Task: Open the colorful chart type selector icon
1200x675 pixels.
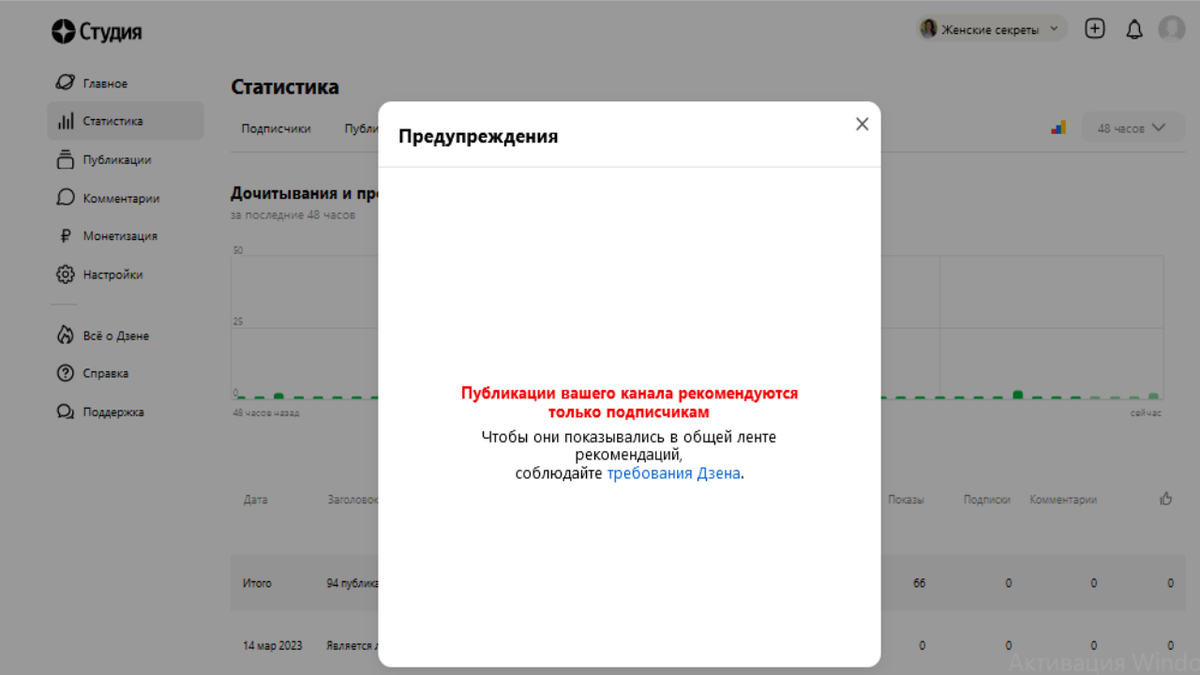Action: (1058, 127)
